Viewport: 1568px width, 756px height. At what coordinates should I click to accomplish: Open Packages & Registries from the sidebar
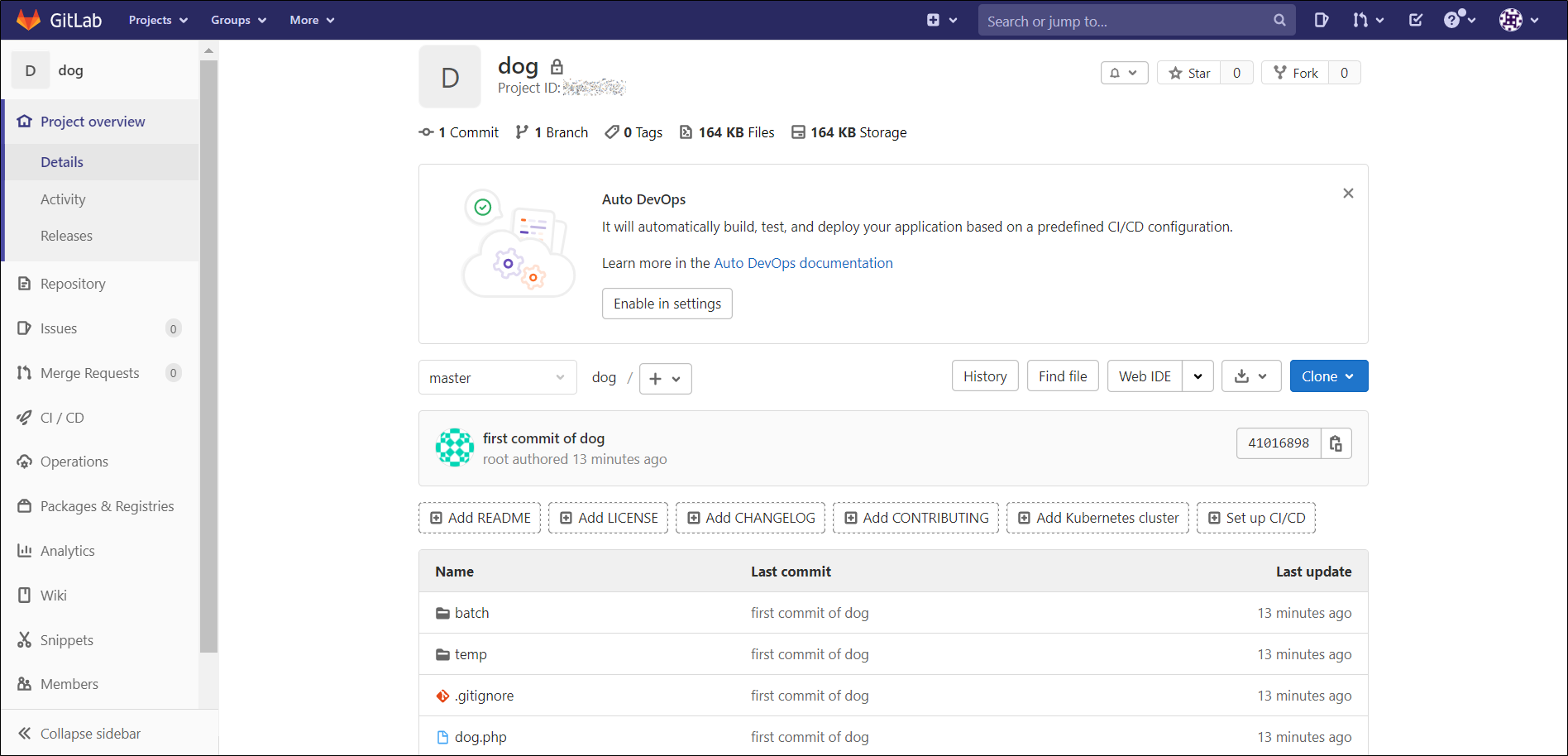tap(25, 505)
